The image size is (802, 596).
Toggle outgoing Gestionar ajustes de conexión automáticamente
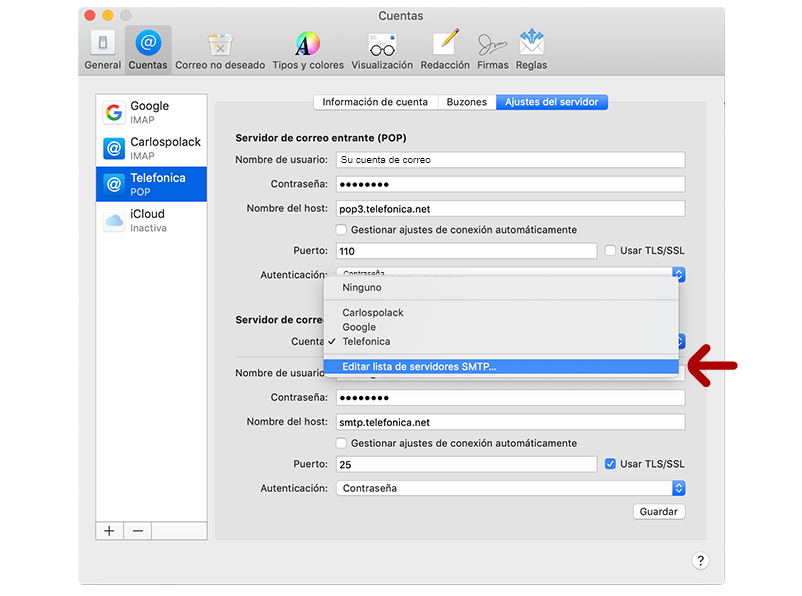[341, 443]
